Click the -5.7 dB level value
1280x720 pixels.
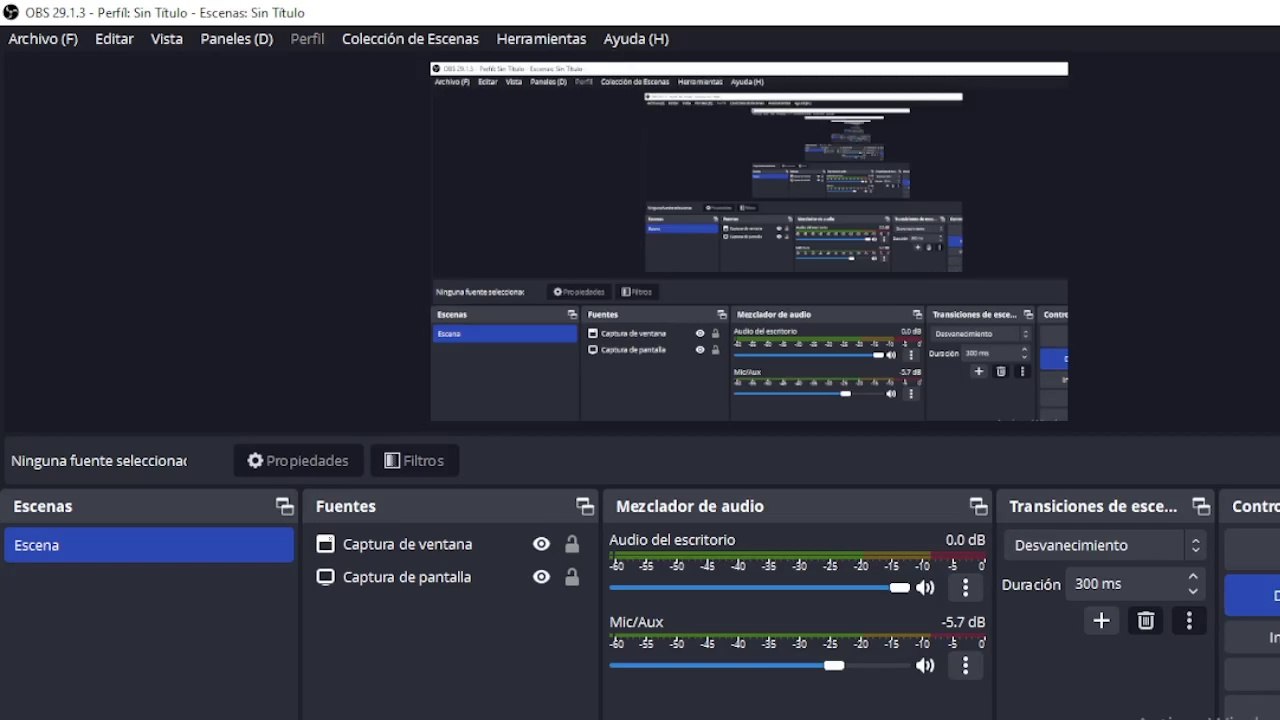[x=963, y=622]
